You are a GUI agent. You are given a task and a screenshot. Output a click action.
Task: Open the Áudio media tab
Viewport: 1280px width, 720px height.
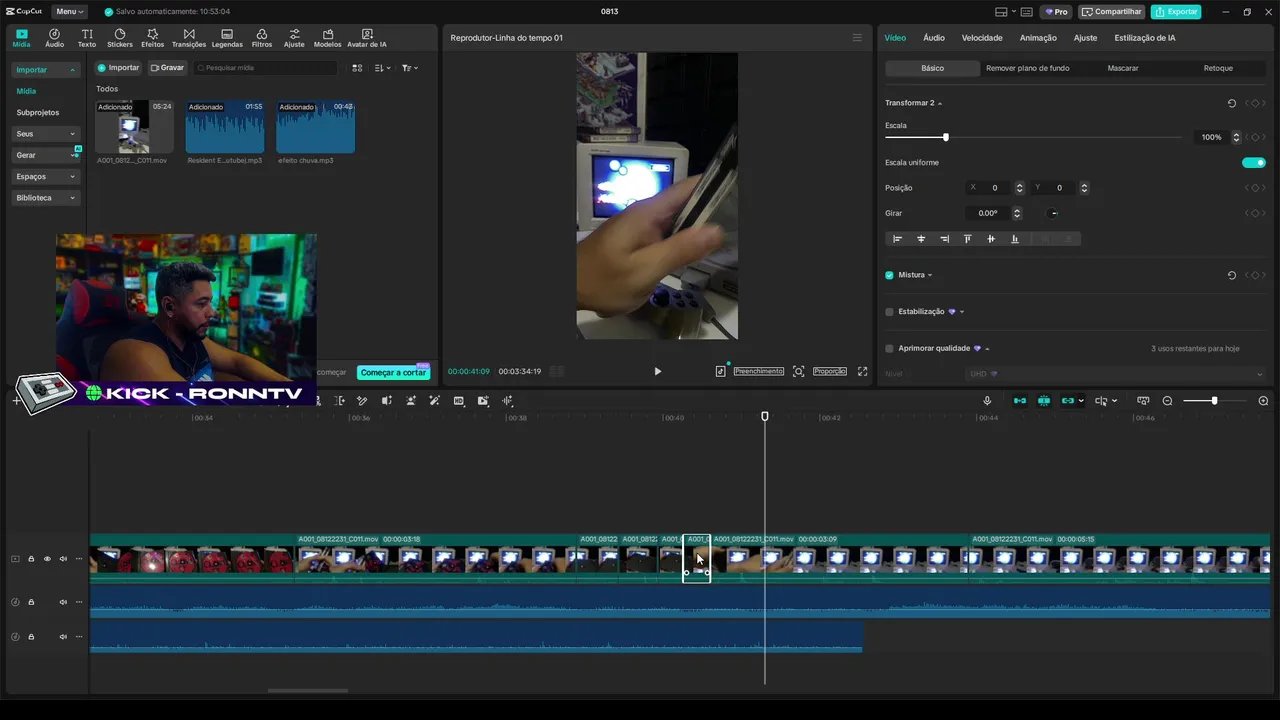pyautogui.click(x=54, y=38)
